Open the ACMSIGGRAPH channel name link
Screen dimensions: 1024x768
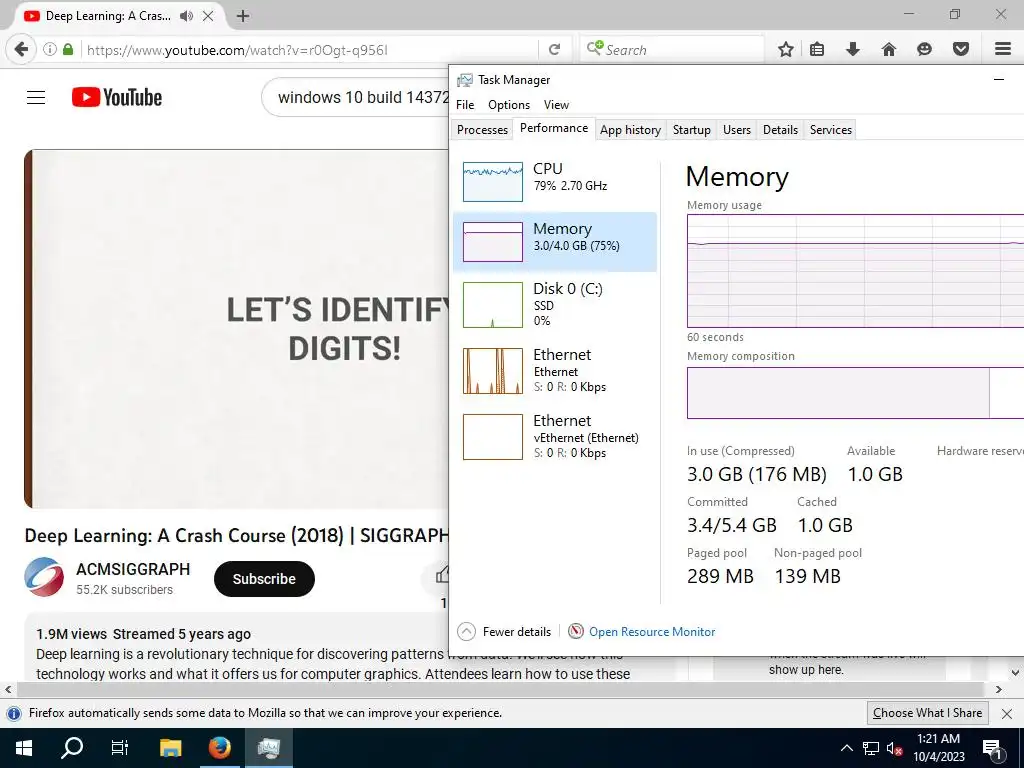[133, 569]
